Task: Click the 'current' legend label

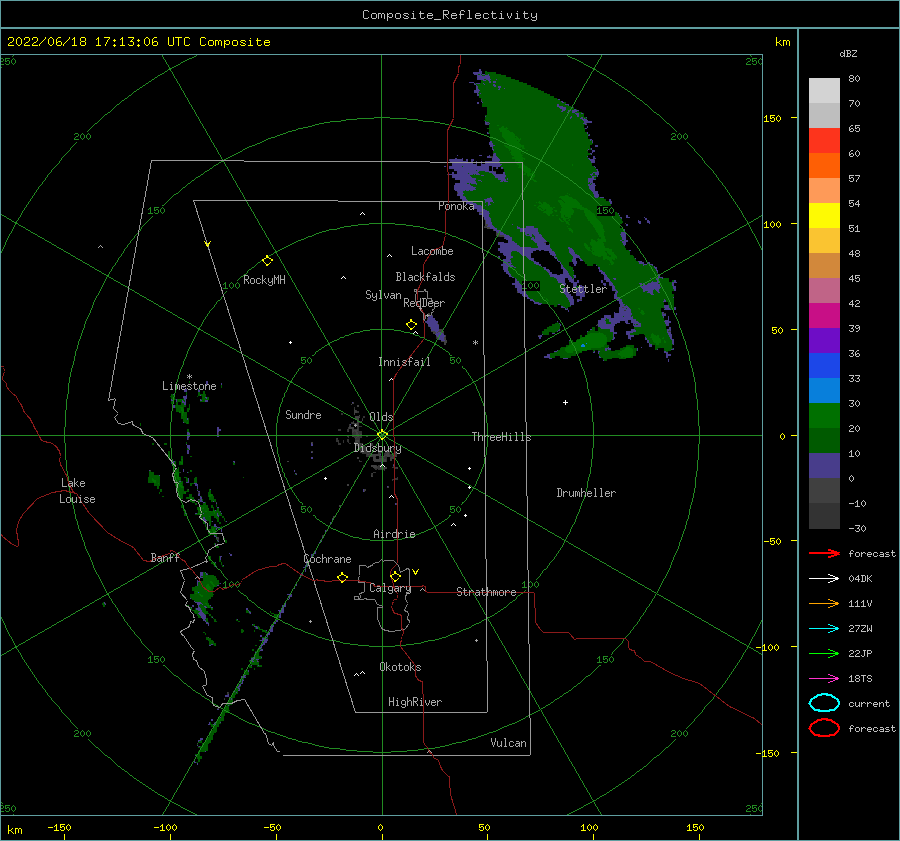Action: click(869, 703)
